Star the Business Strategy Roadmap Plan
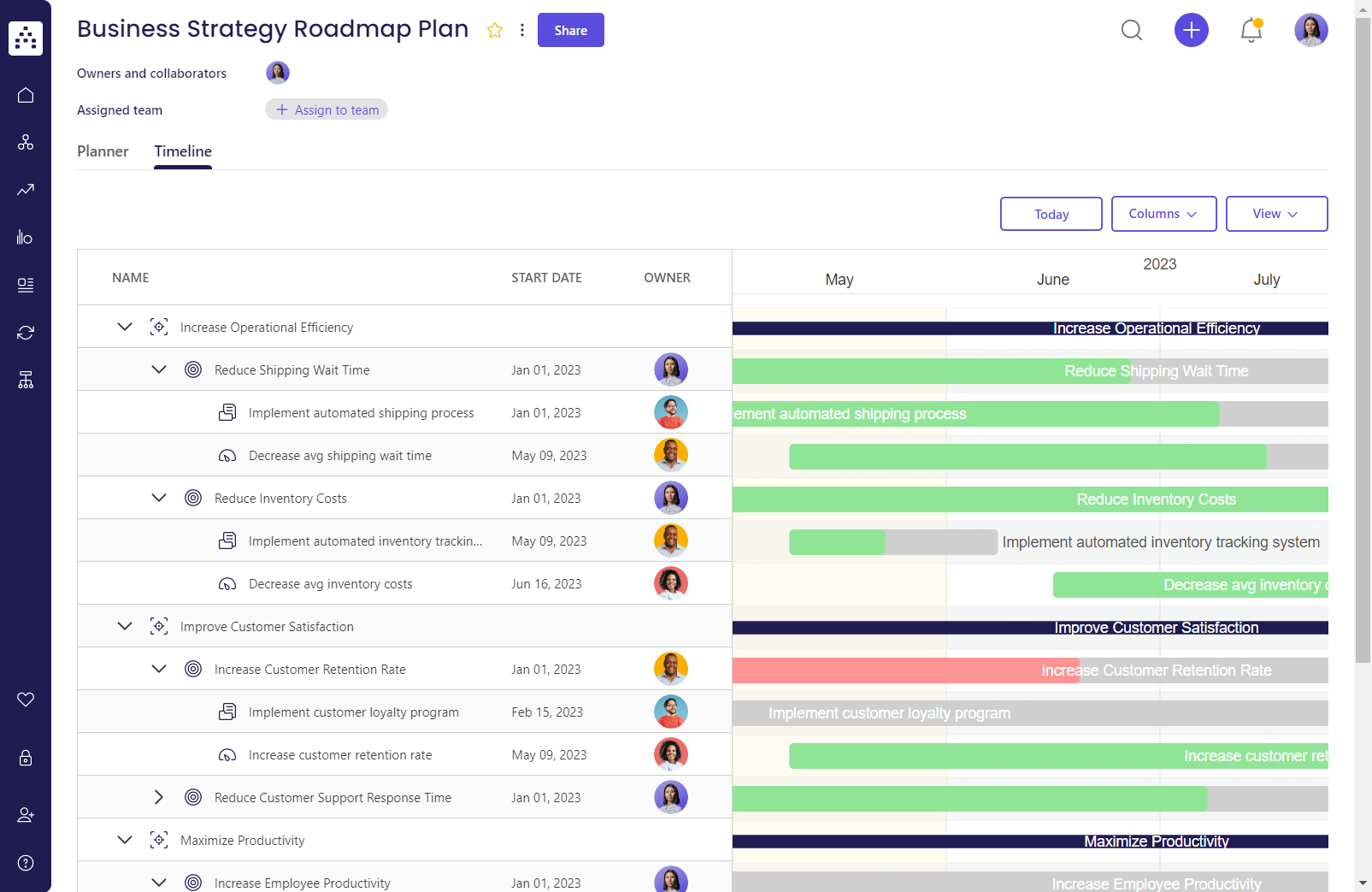Image resolution: width=1372 pixels, height=892 pixels. click(495, 29)
